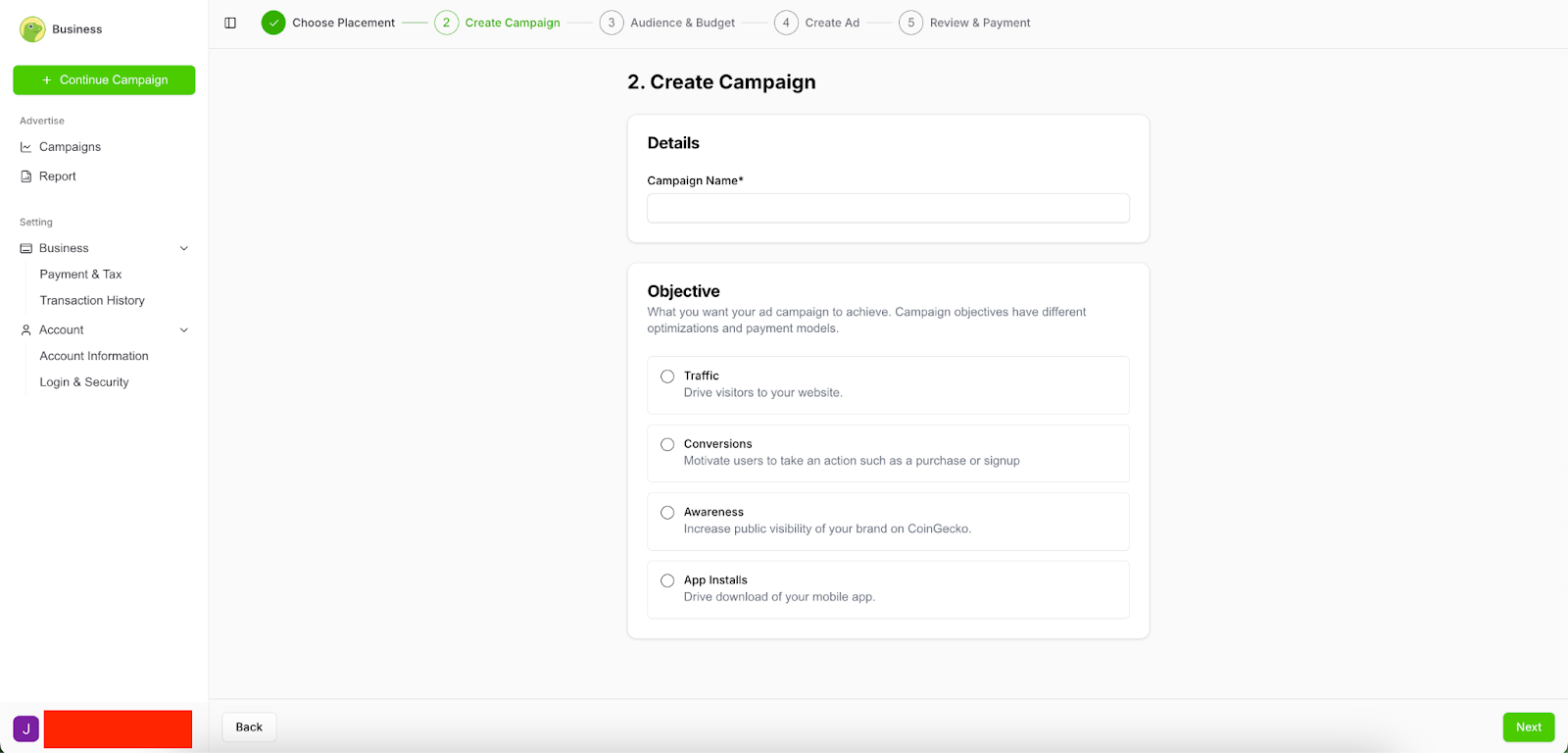Image resolution: width=1568 pixels, height=753 pixels.
Task: Click the green Next button
Action: click(1529, 728)
